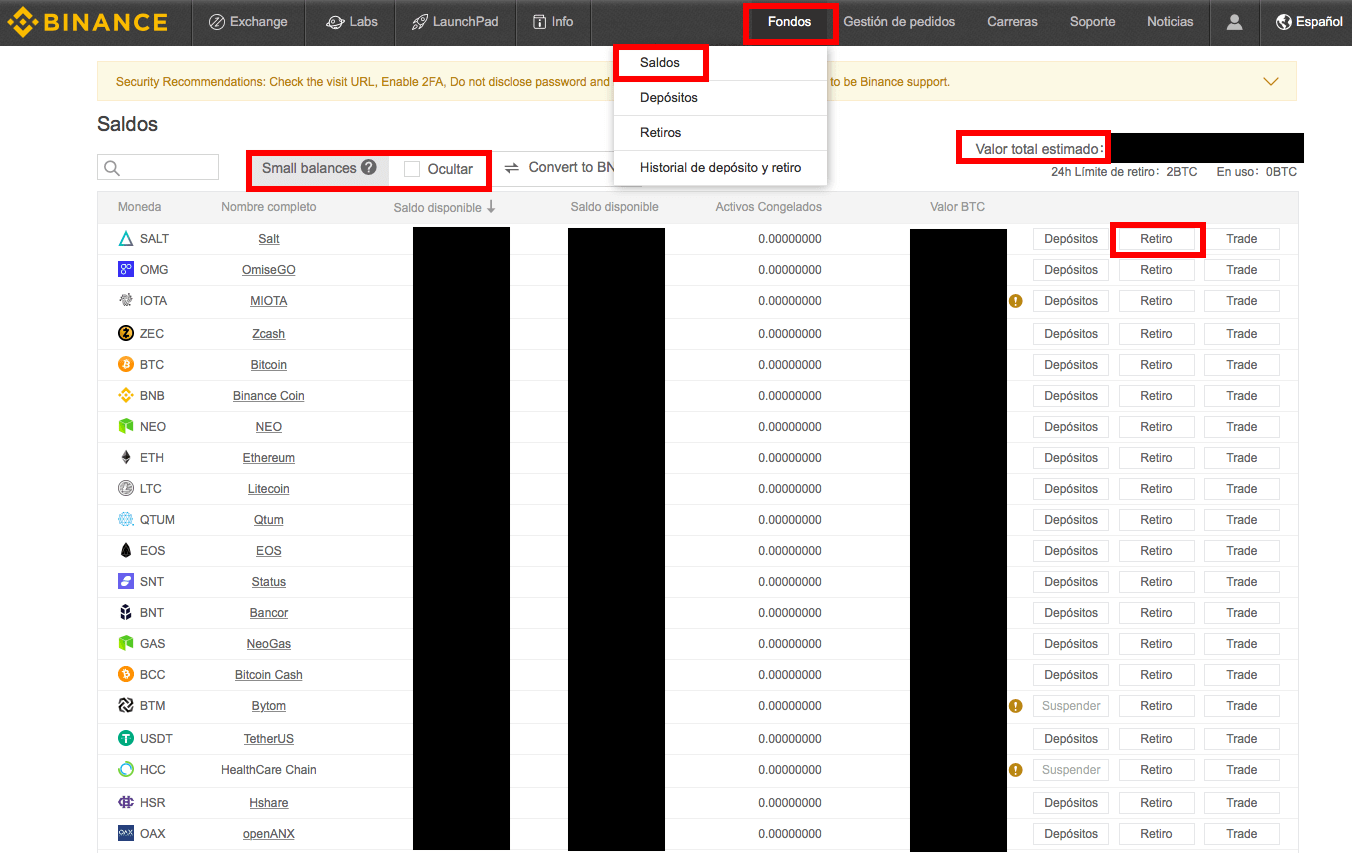Click the warning icon in IOTA row
Screen dimensions: 1352x853
[1016, 301]
